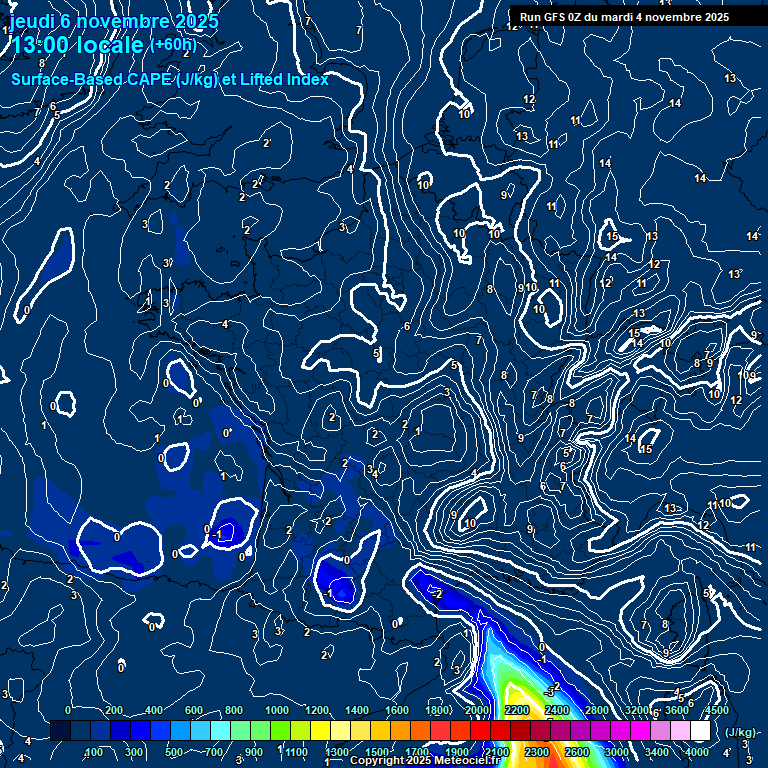Click the '13:00 locale' time label
Image resolution: width=768 pixels, height=768 pixels.
point(77,45)
